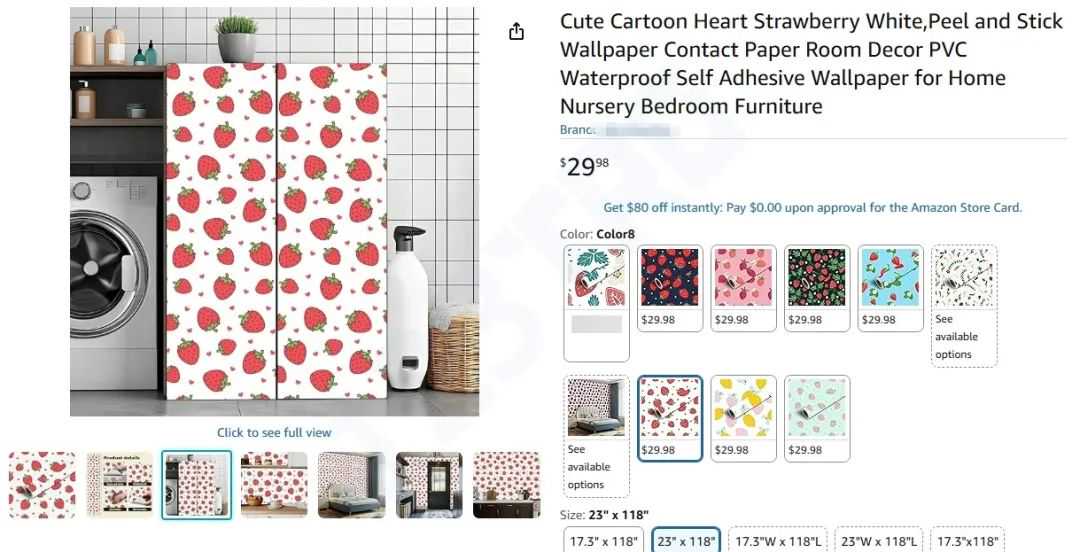Viewport: 1080px width, 552px height.
Task: Click the share icon beside the product image
Action: point(517,32)
